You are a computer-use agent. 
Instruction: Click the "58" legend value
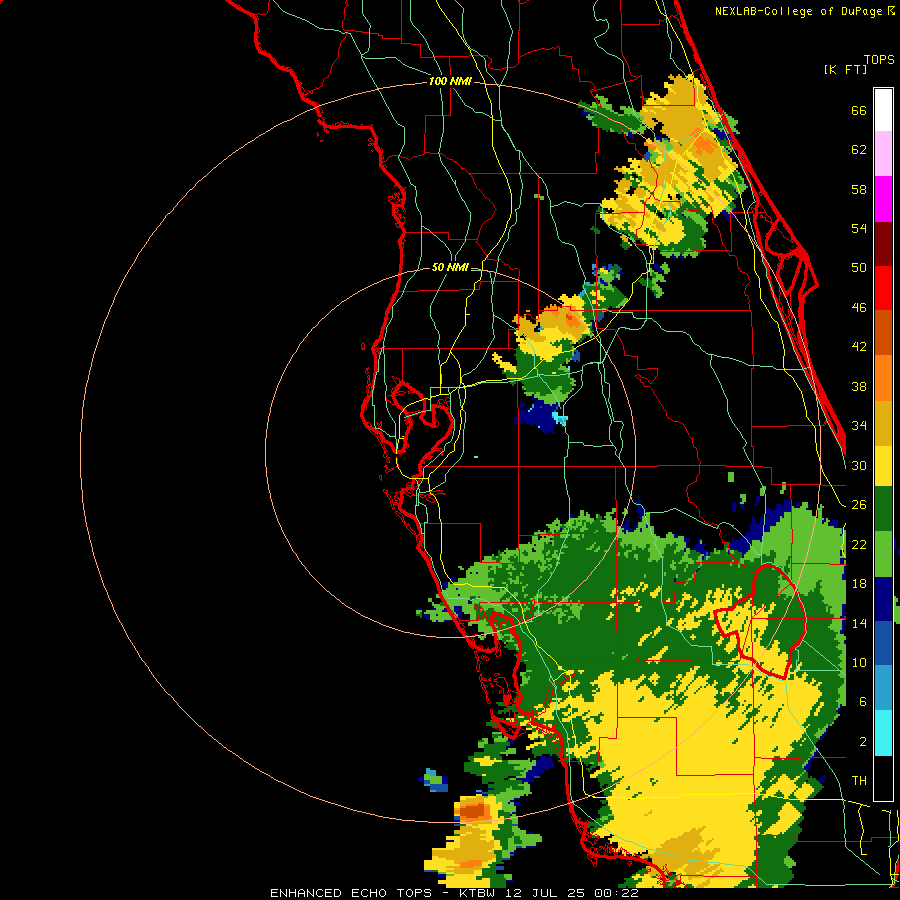(859, 189)
